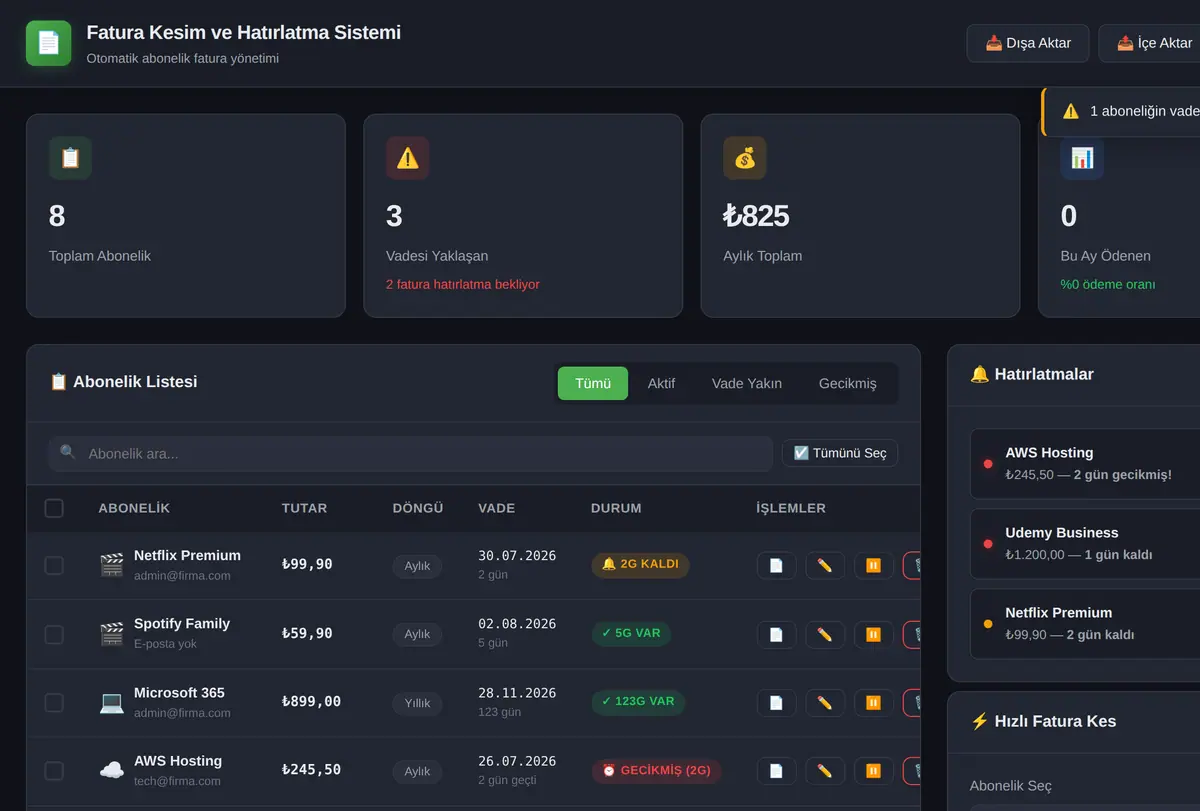
Task: Toggle the header select-all checkbox
Action: tap(54, 508)
